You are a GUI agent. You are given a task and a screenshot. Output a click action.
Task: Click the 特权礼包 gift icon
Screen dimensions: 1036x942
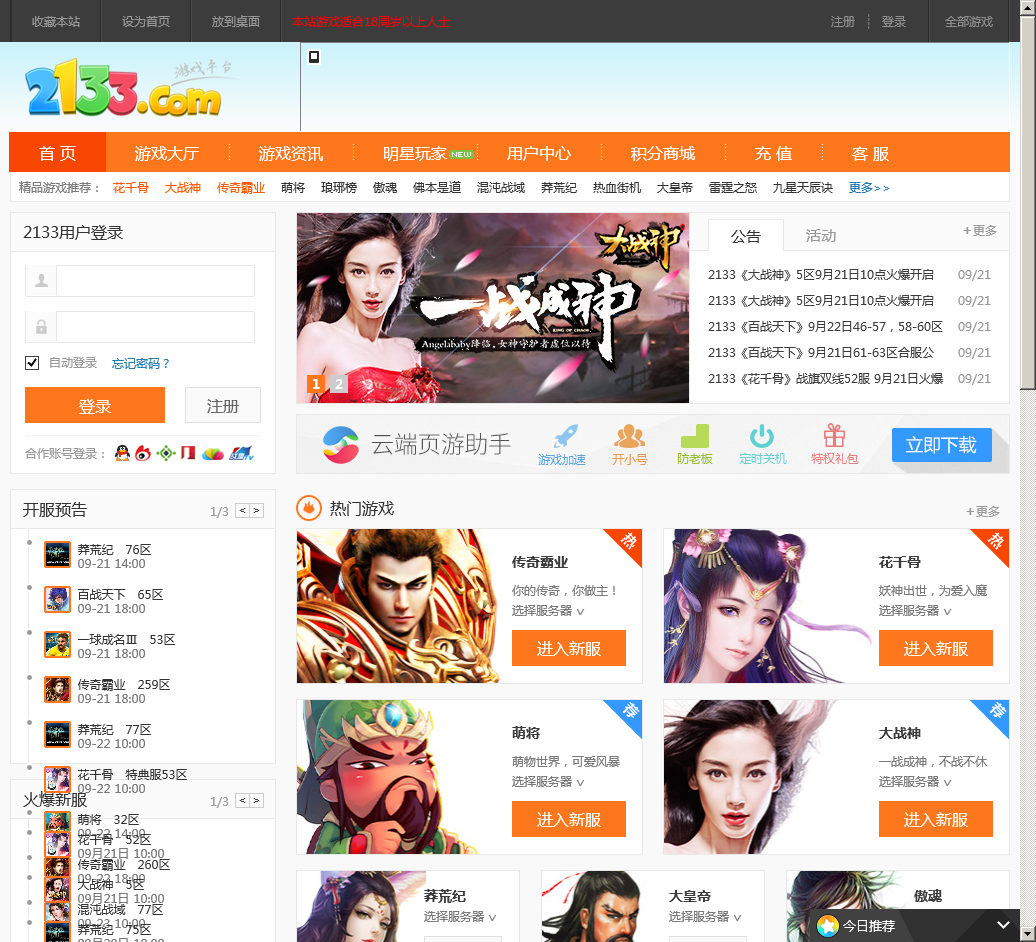click(834, 436)
